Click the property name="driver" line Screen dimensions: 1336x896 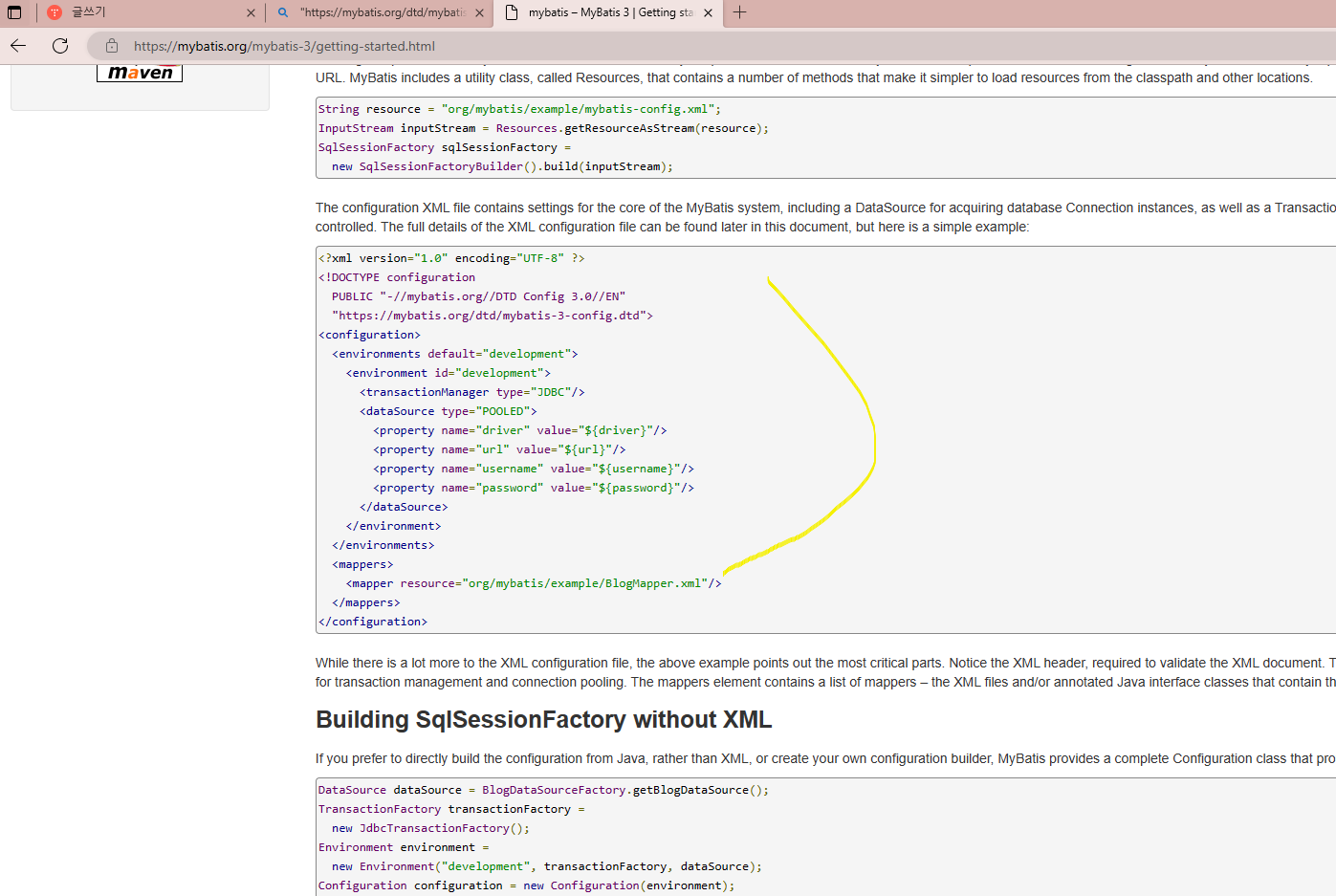coord(520,430)
